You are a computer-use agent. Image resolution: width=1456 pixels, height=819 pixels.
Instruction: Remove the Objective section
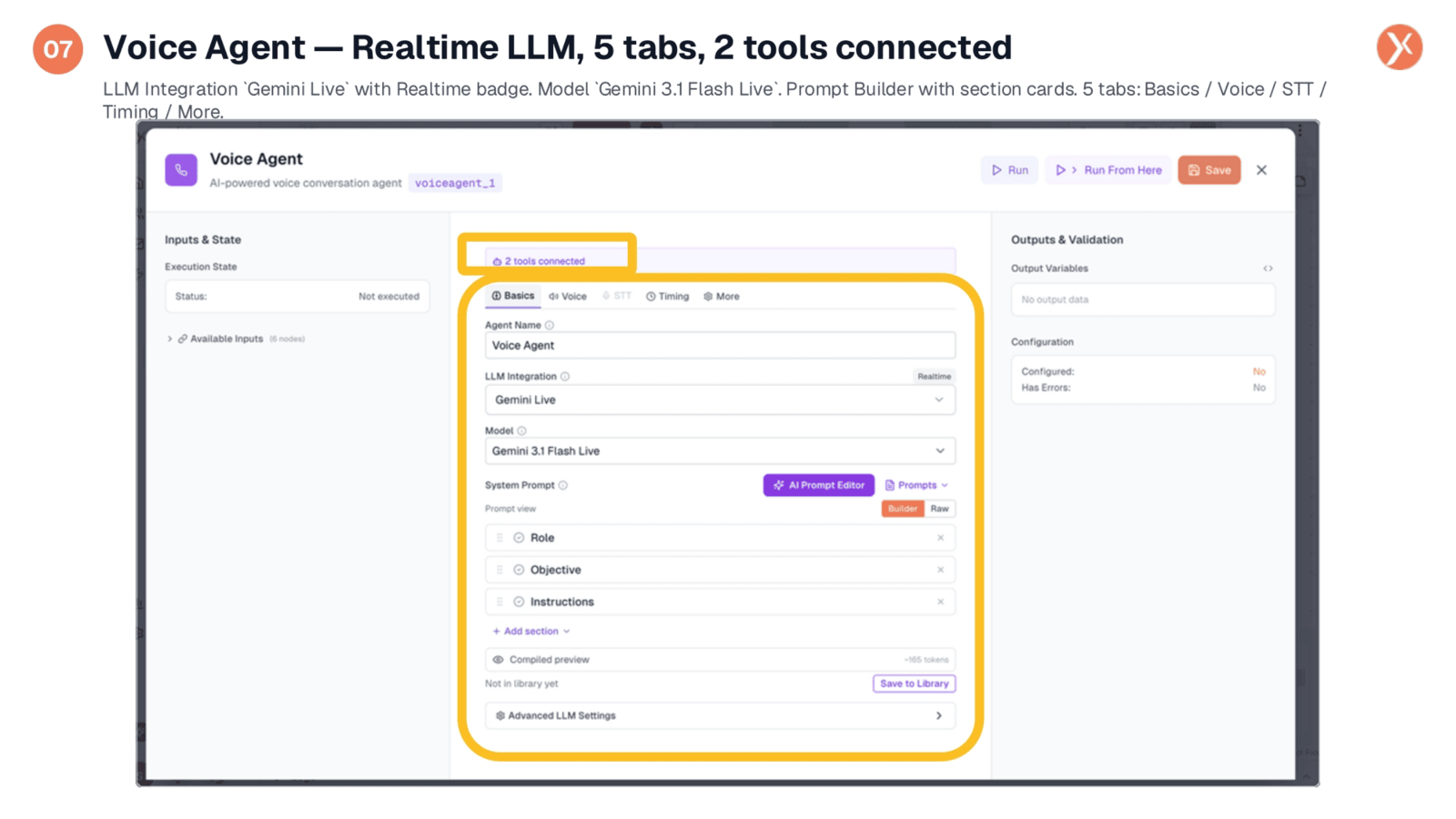click(x=940, y=570)
